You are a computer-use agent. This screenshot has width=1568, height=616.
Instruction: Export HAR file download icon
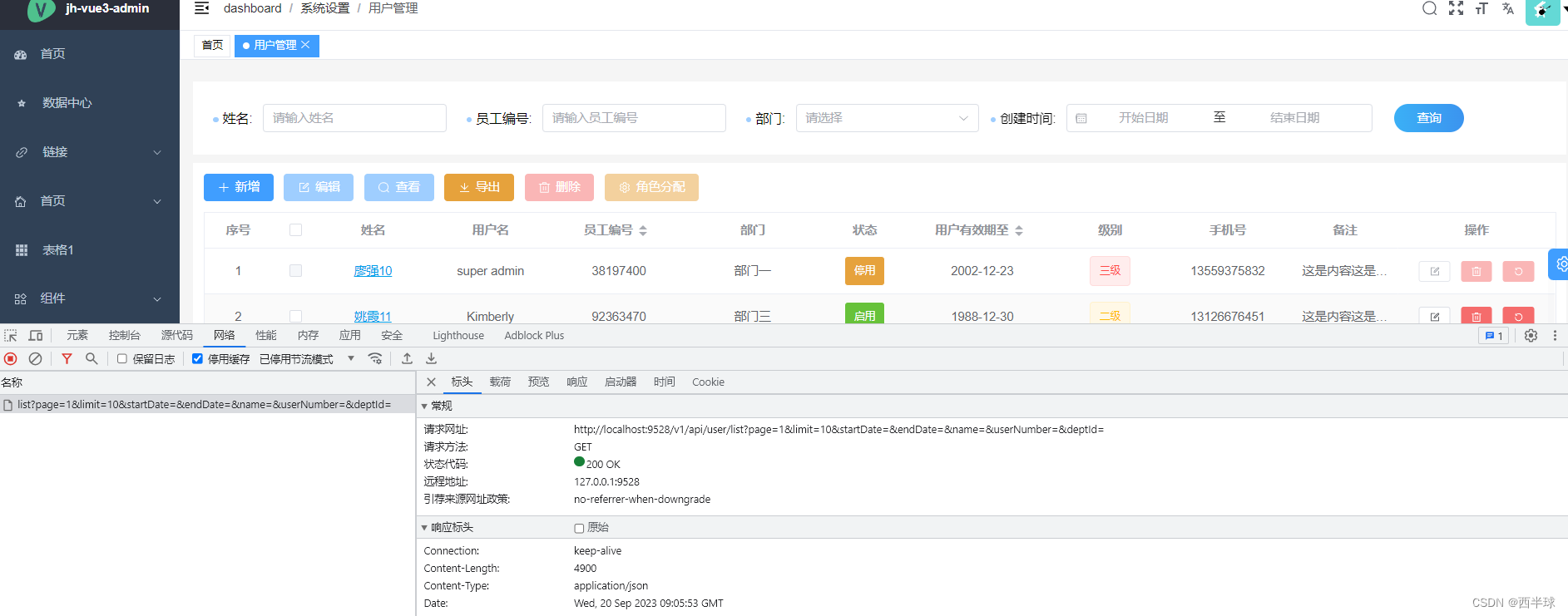pos(431,359)
